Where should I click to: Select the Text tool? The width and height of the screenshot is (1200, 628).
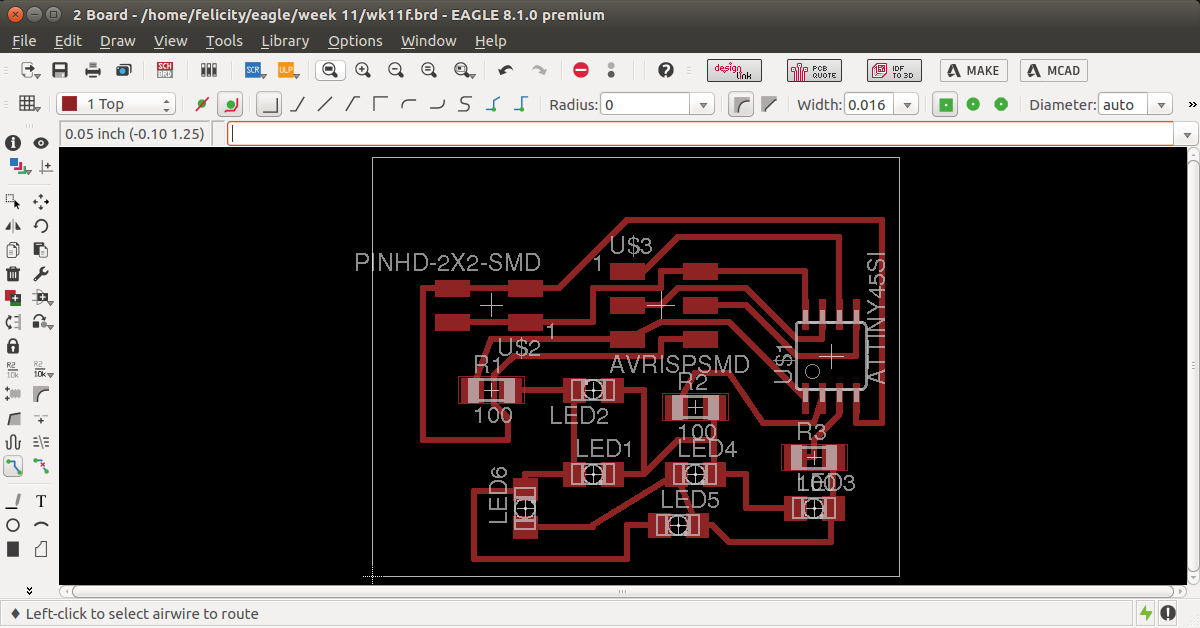click(41, 500)
